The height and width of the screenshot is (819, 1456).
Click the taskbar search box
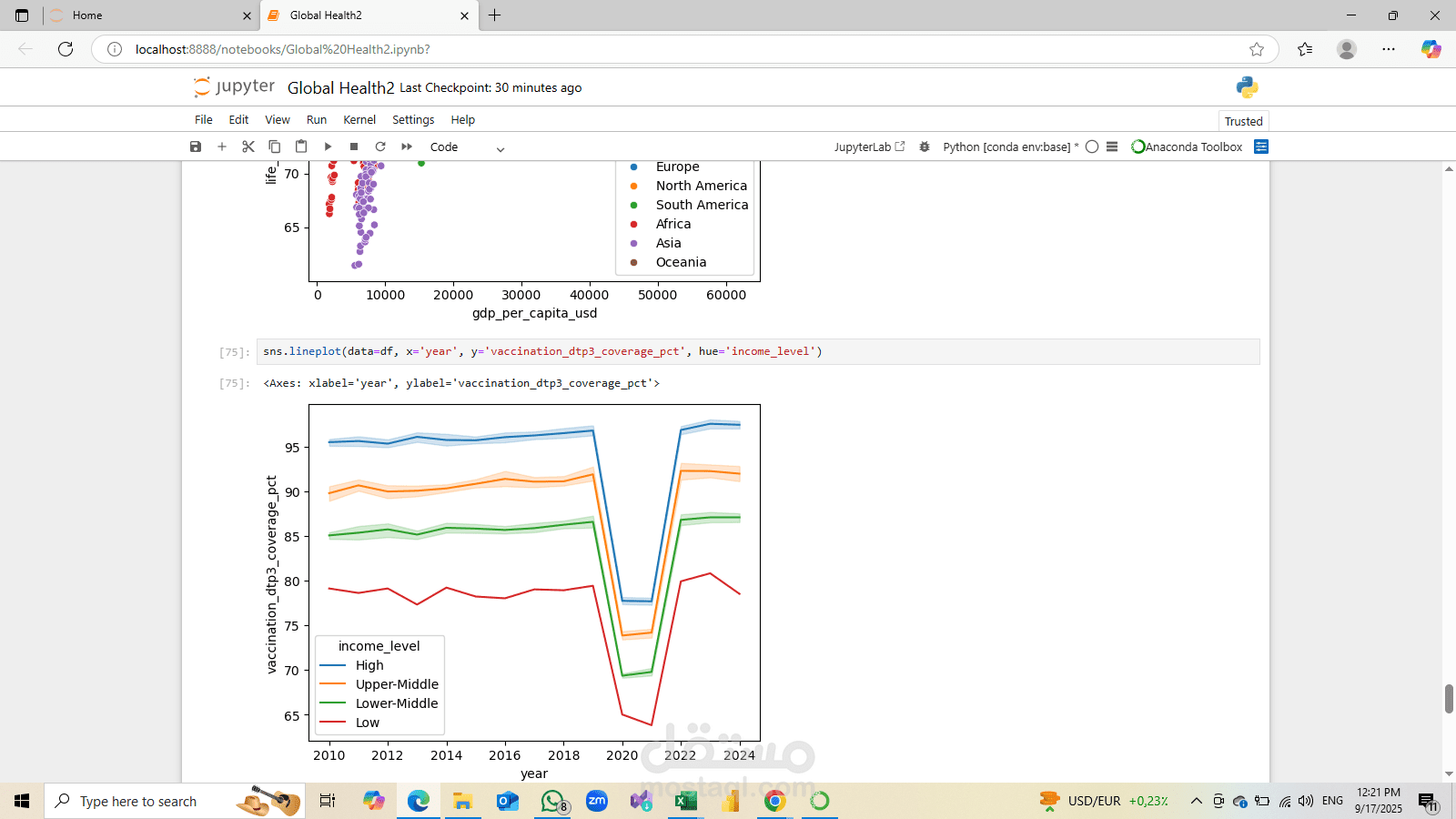175,801
